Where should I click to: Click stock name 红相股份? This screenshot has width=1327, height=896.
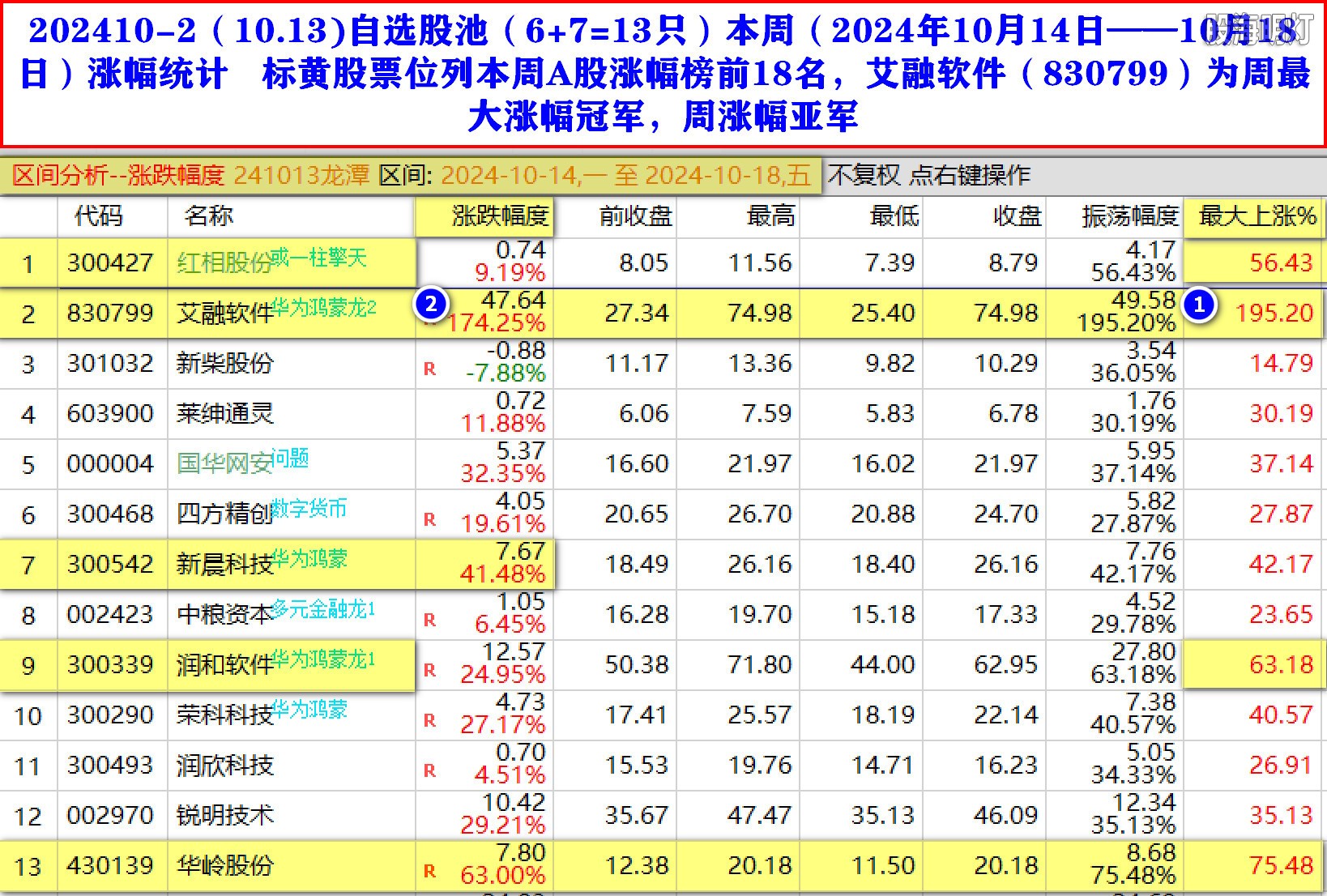[x=224, y=263]
